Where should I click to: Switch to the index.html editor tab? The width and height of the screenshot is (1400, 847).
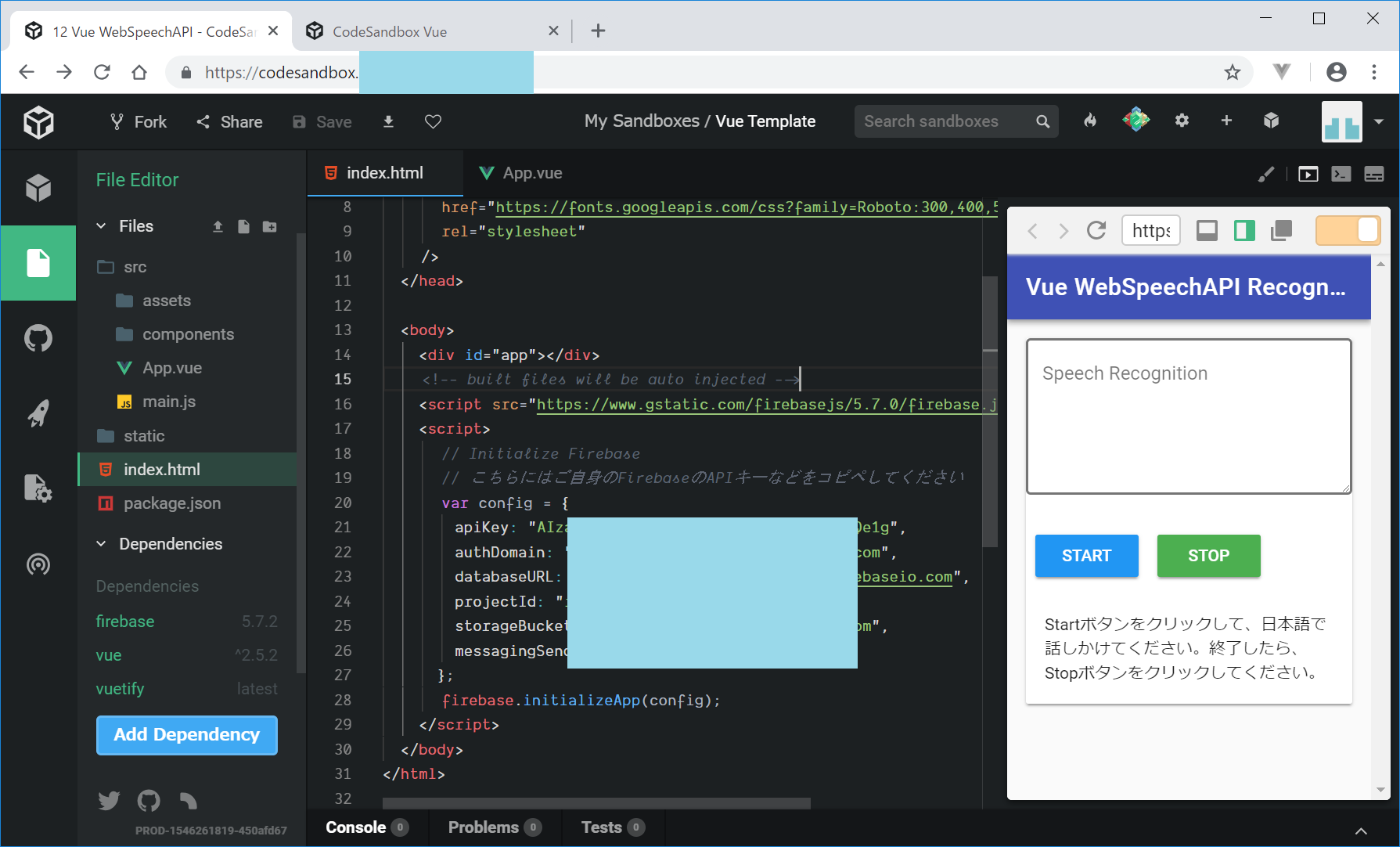click(385, 173)
